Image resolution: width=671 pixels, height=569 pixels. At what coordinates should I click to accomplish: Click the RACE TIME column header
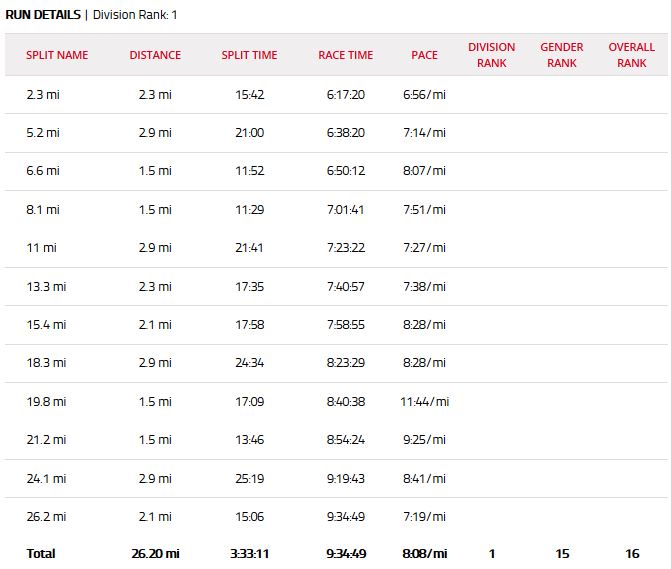pos(345,55)
